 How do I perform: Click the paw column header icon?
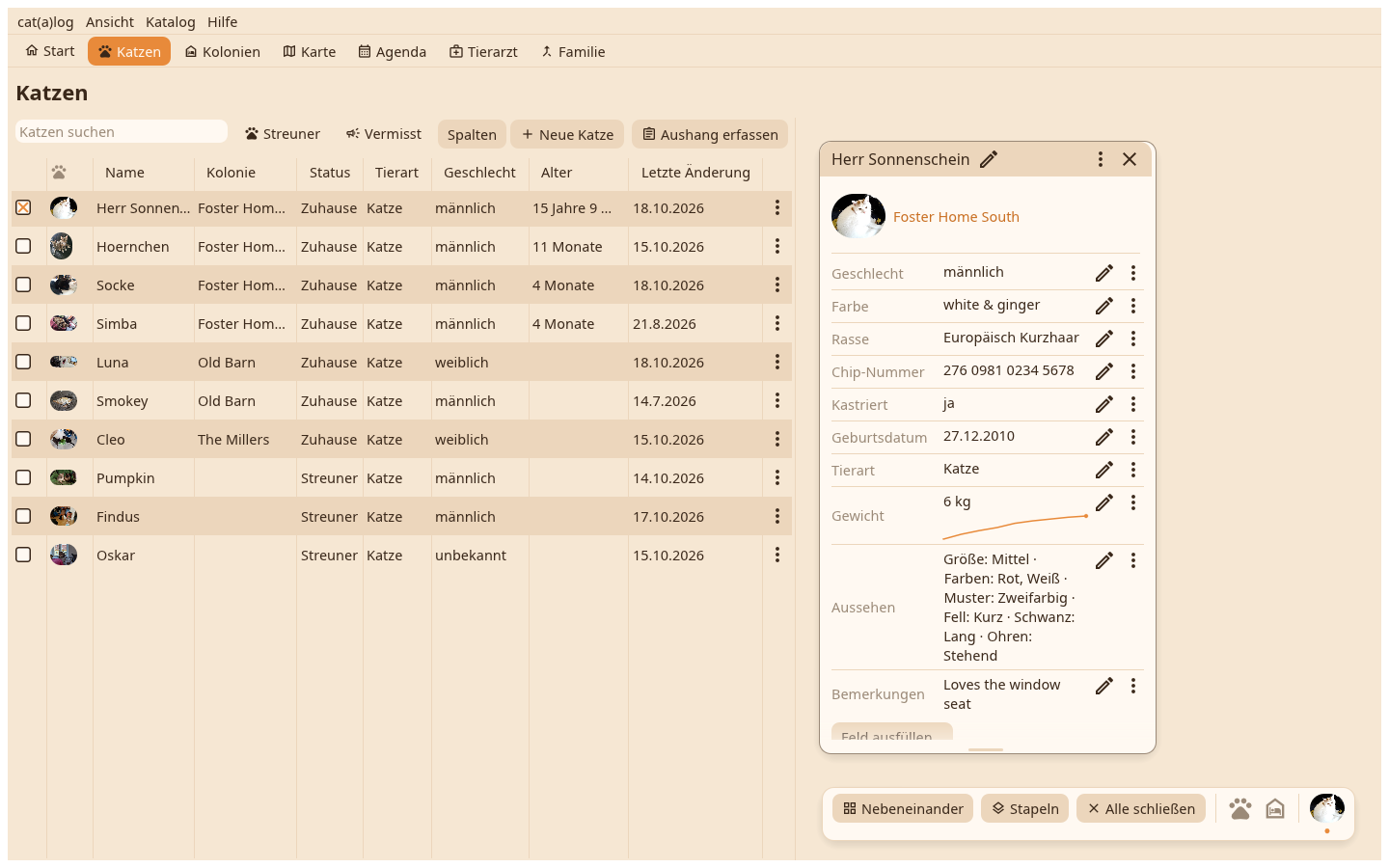point(60,173)
